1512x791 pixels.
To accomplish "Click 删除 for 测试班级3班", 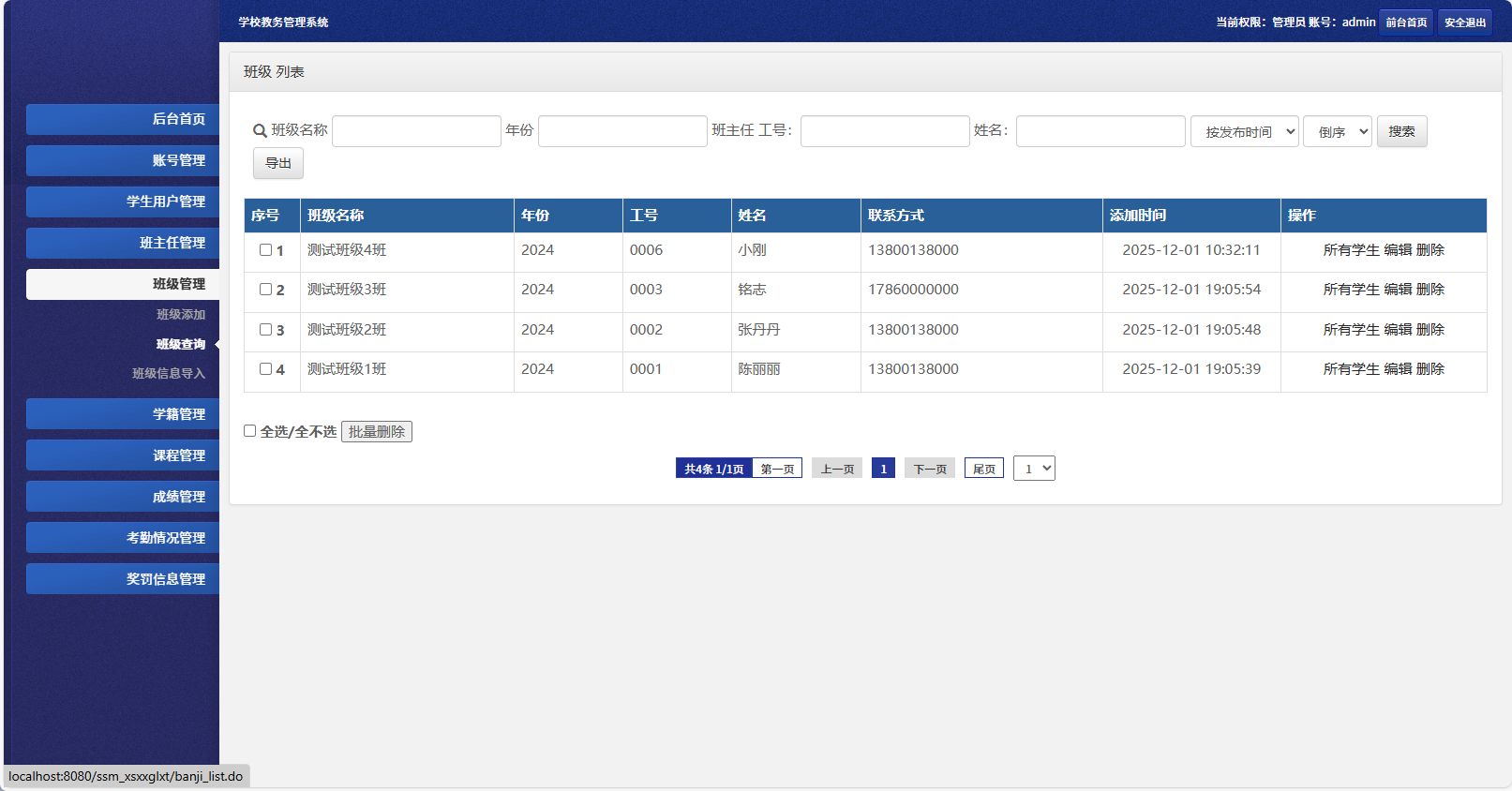I will (x=1430, y=290).
